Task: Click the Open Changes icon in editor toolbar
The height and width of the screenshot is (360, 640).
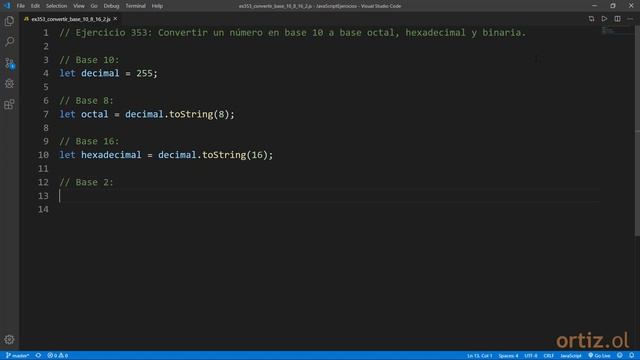Action: [591, 19]
